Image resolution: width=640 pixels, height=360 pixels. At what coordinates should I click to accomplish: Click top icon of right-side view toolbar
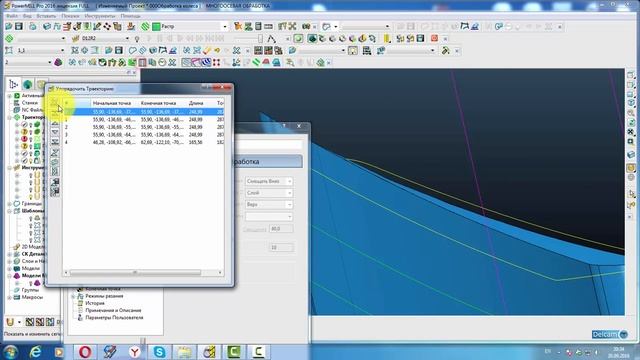click(631, 75)
